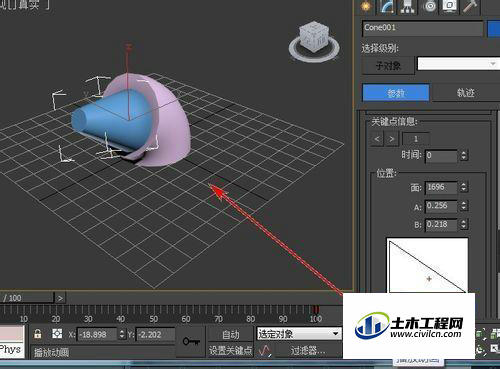Go to previous key with the < arrow
This screenshot has height=369, width=500.
click(x=377, y=139)
